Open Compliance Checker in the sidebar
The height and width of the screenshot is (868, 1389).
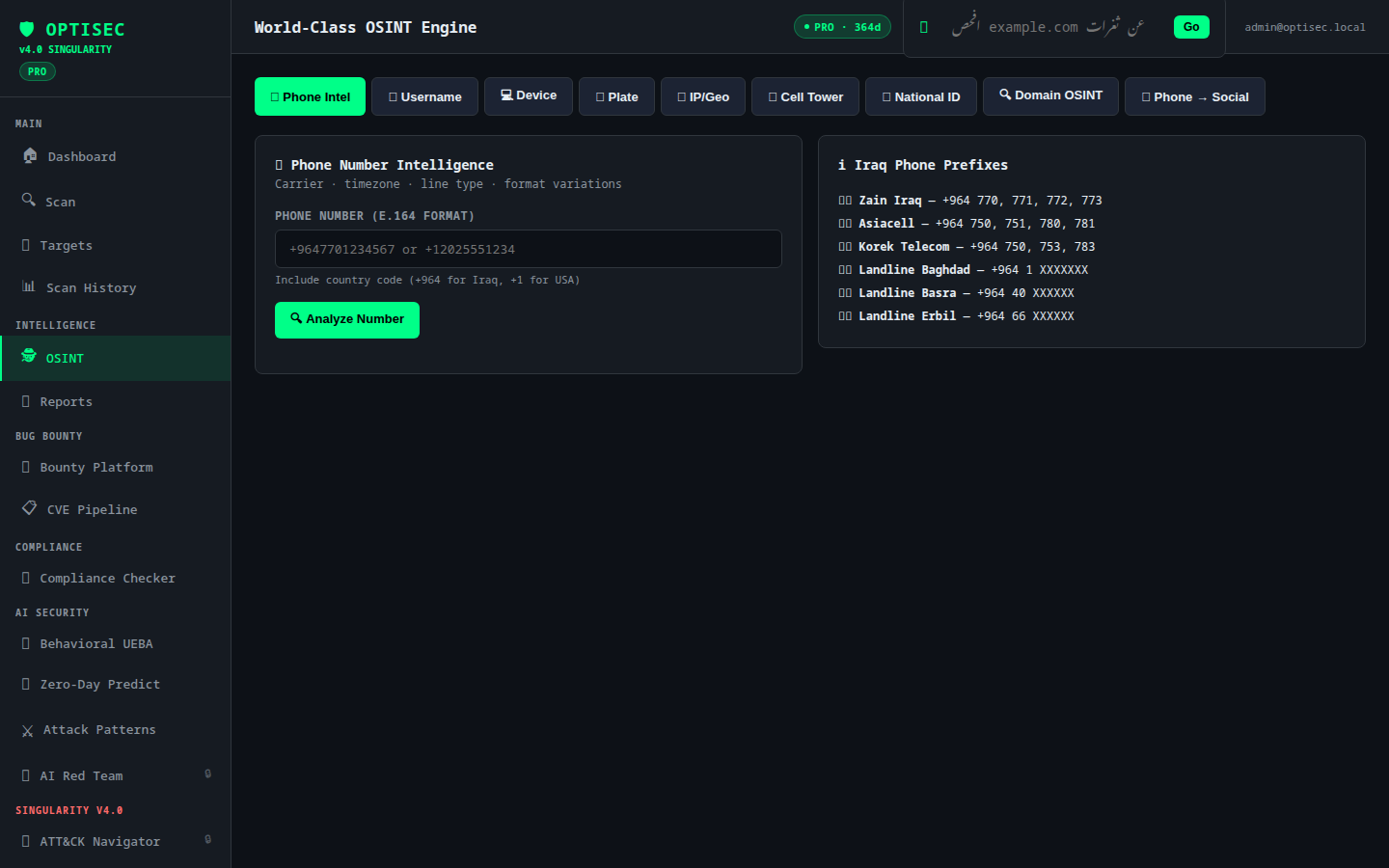pos(116,579)
